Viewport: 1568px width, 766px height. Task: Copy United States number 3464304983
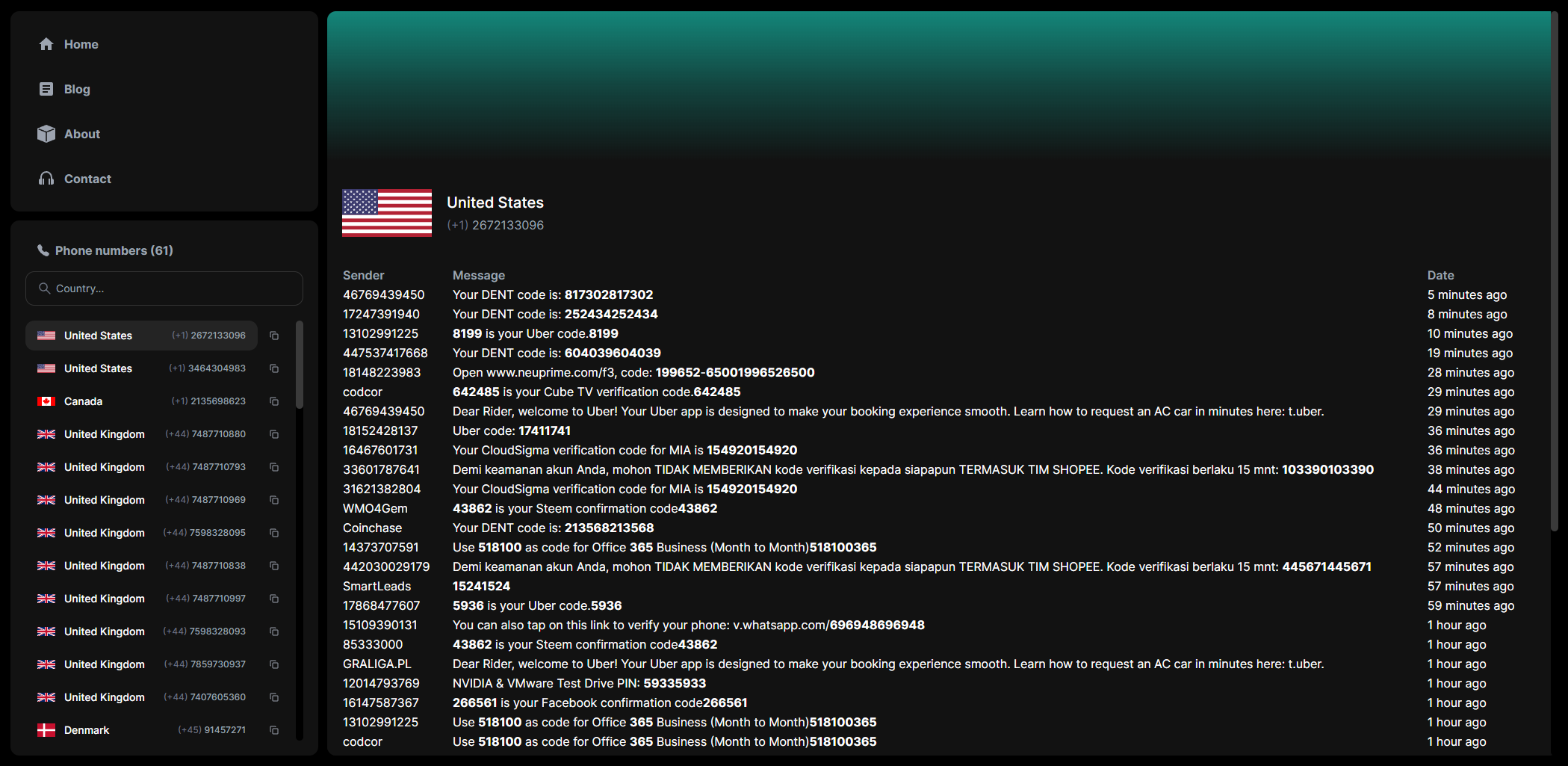[274, 368]
